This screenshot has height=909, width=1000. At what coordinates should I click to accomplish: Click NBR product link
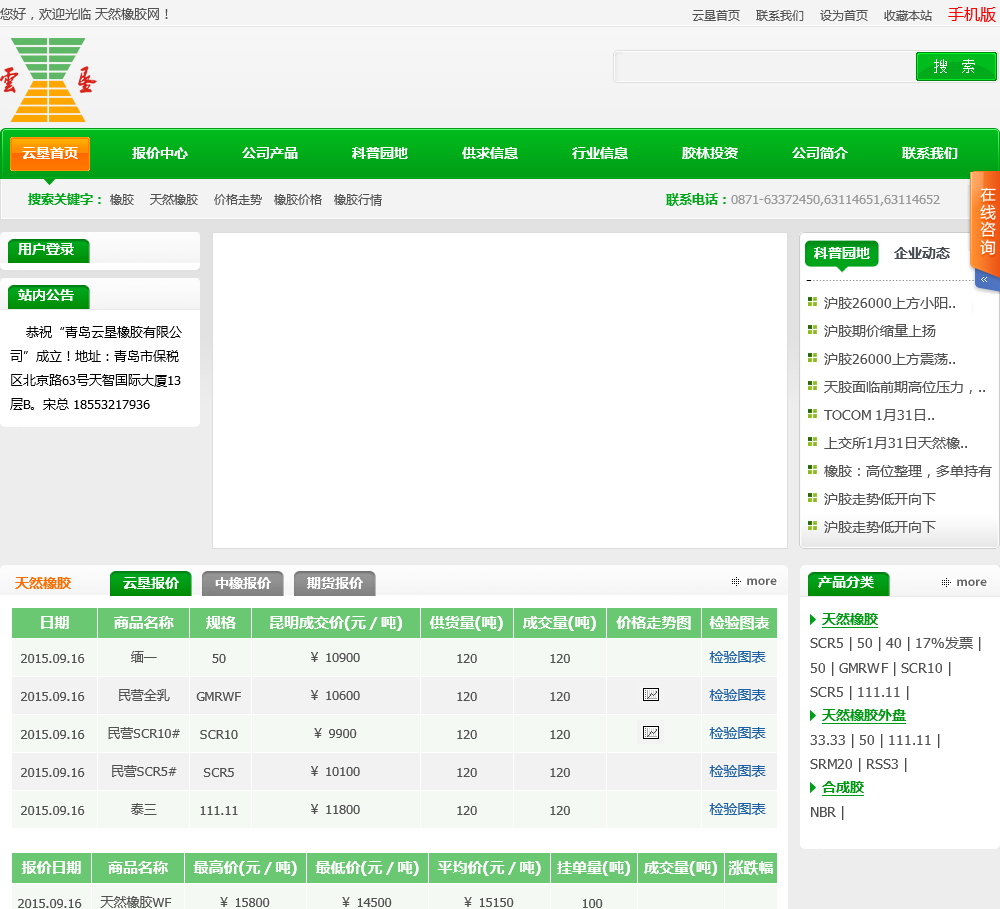point(823,812)
